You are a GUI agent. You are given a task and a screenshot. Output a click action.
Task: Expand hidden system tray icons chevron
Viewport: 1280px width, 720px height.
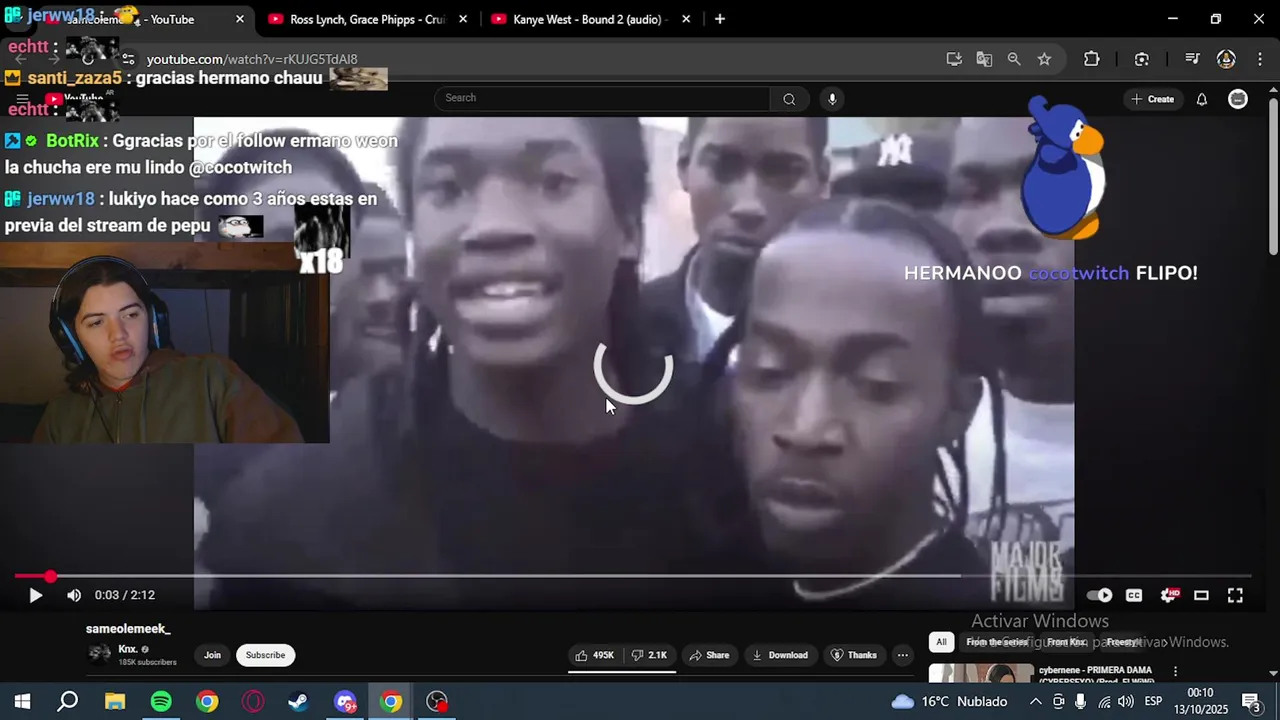pos(1035,702)
